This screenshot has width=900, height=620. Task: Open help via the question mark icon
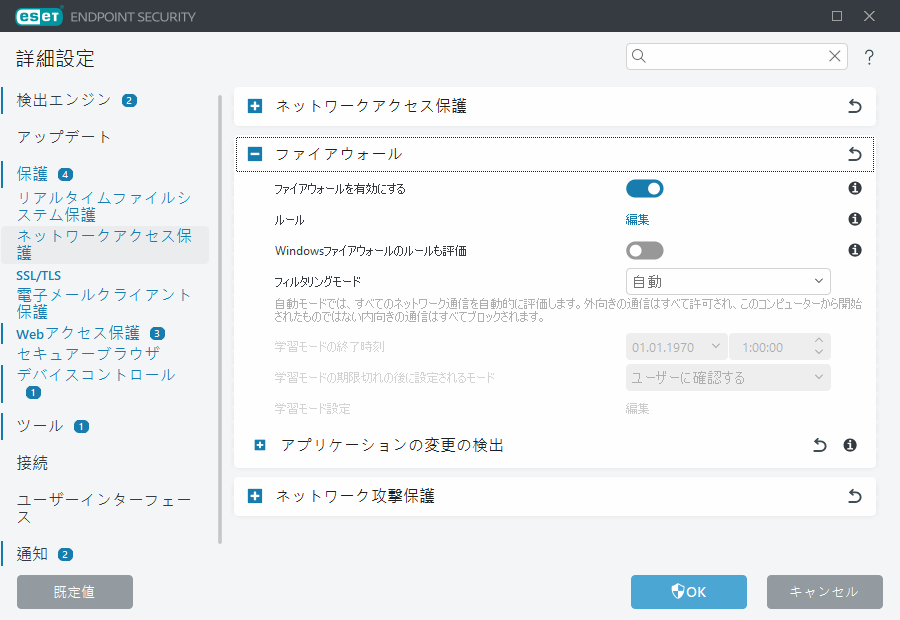(869, 57)
